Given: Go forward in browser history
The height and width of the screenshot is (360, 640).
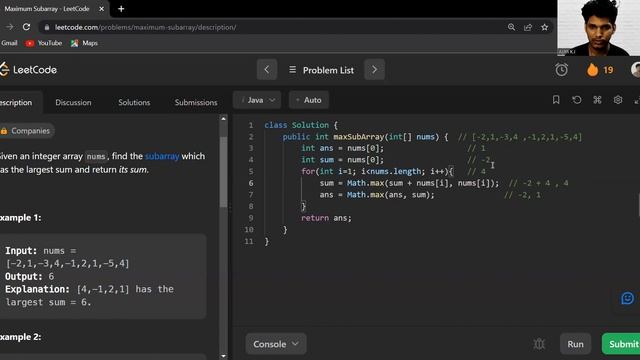Looking at the screenshot, I should pyautogui.click(x=9, y=27).
